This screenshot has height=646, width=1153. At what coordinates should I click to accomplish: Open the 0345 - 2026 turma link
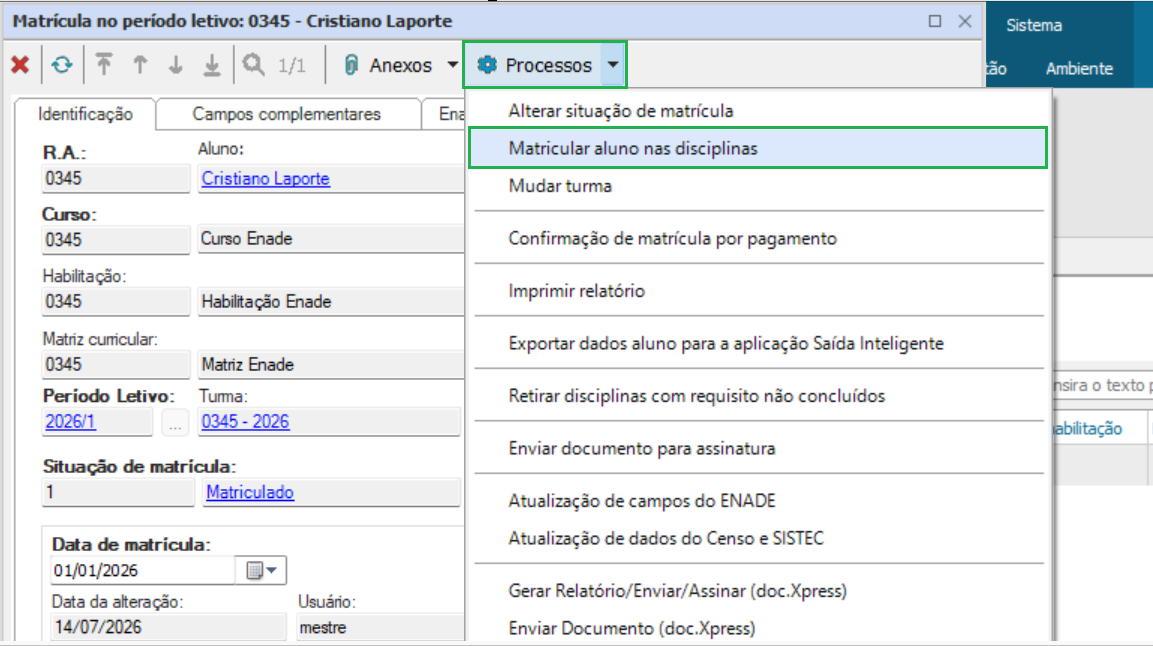[246, 422]
